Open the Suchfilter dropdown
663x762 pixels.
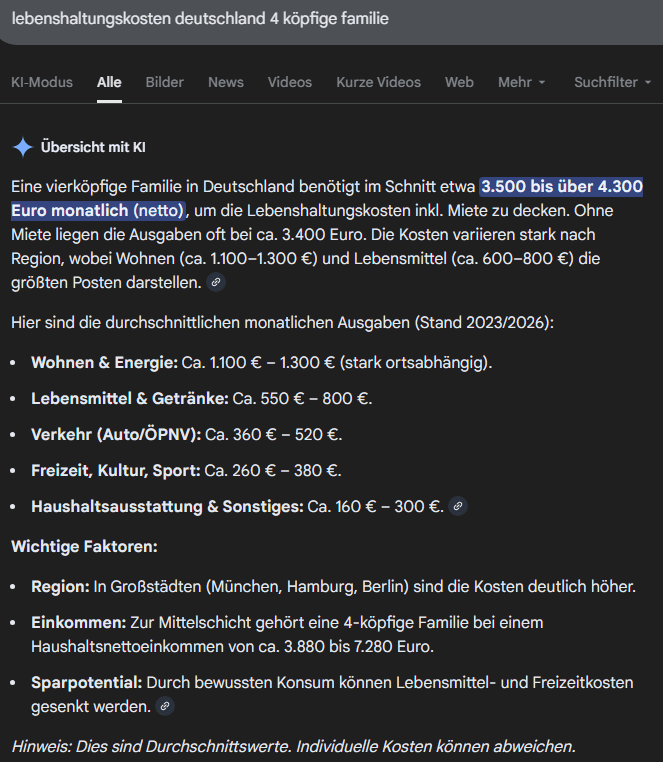pyautogui.click(x=611, y=82)
